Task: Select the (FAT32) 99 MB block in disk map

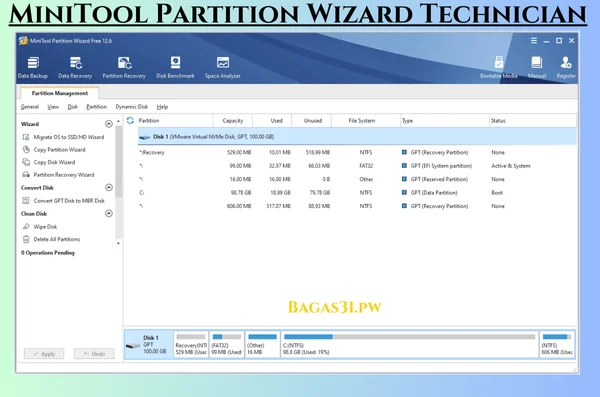Action: coord(227,345)
